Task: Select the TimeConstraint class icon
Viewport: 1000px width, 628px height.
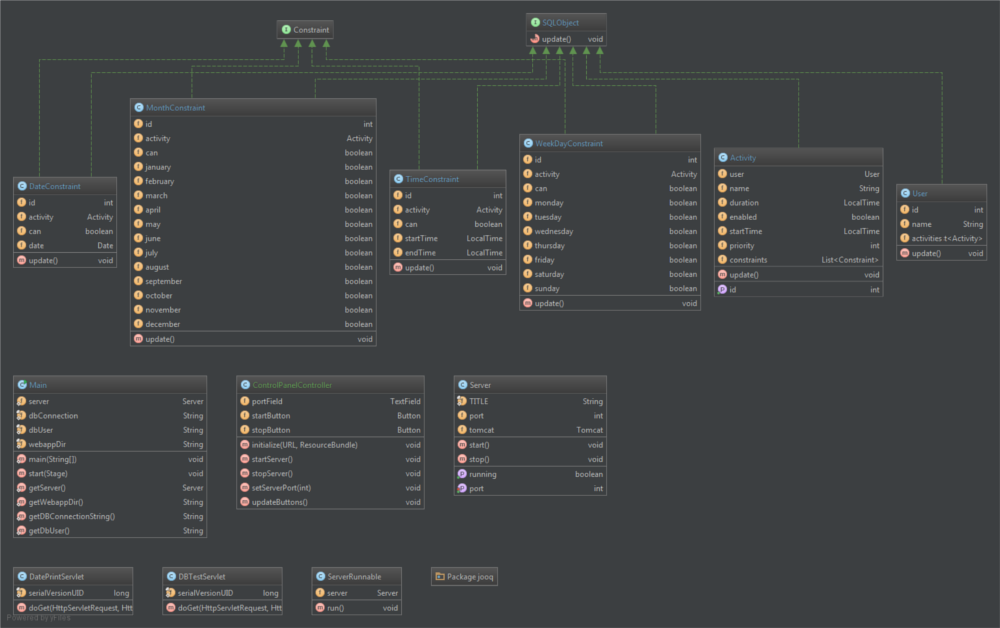Action: tap(399, 179)
